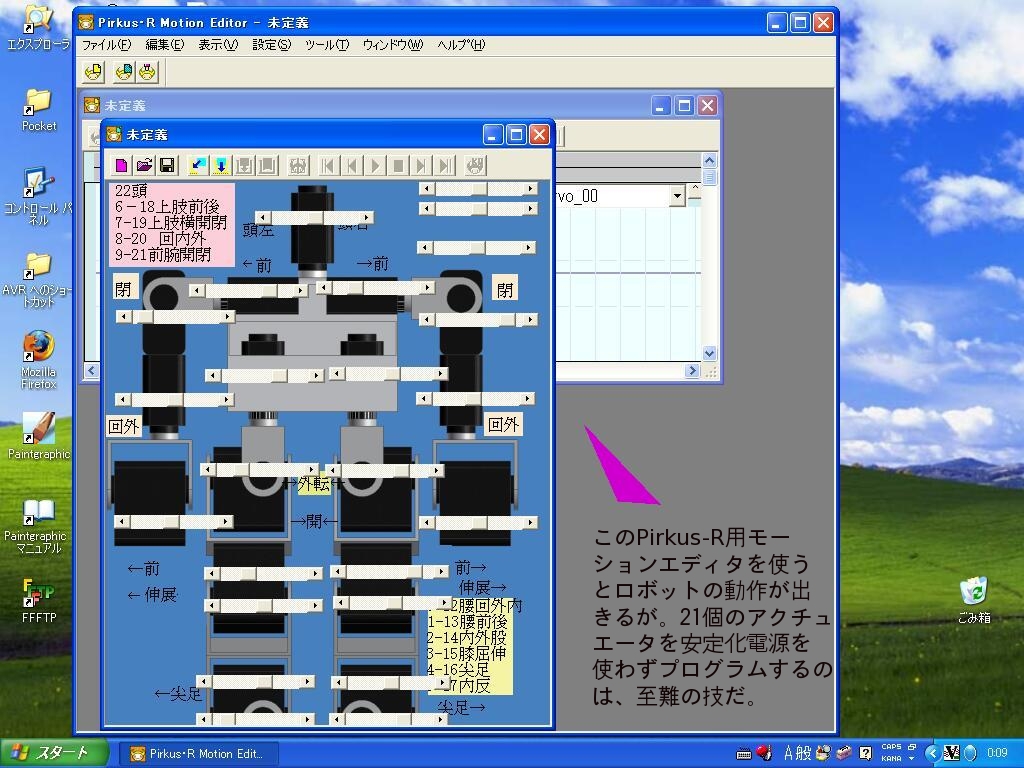Create a new file with the magenta page icon

click(121, 165)
